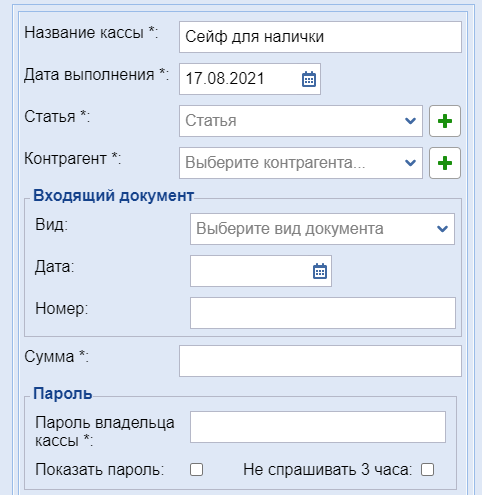Add new Статья with green plus
The height and width of the screenshot is (495, 482).
pos(445,121)
